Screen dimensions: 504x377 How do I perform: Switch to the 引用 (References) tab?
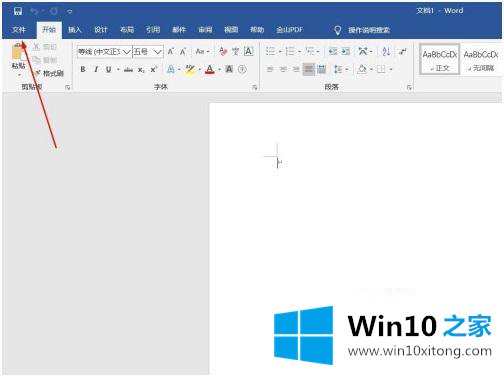click(x=153, y=30)
